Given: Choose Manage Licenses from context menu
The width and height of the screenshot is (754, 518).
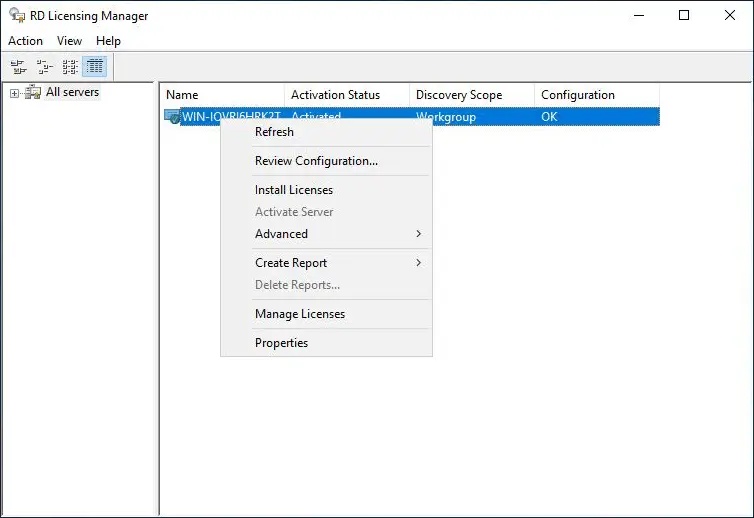Looking at the screenshot, I should [326, 314].
